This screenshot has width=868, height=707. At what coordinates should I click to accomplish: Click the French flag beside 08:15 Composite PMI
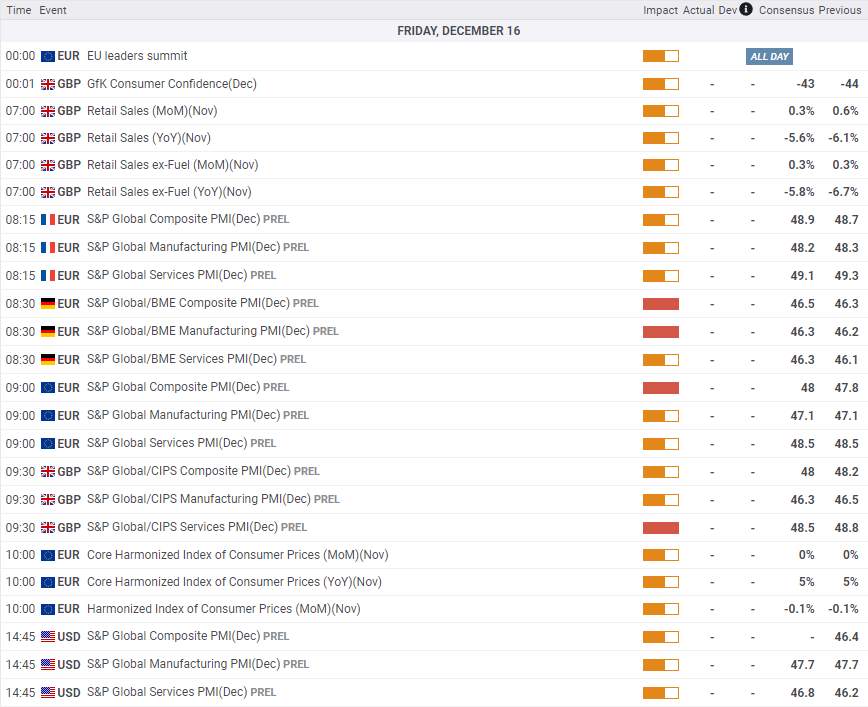(48, 220)
